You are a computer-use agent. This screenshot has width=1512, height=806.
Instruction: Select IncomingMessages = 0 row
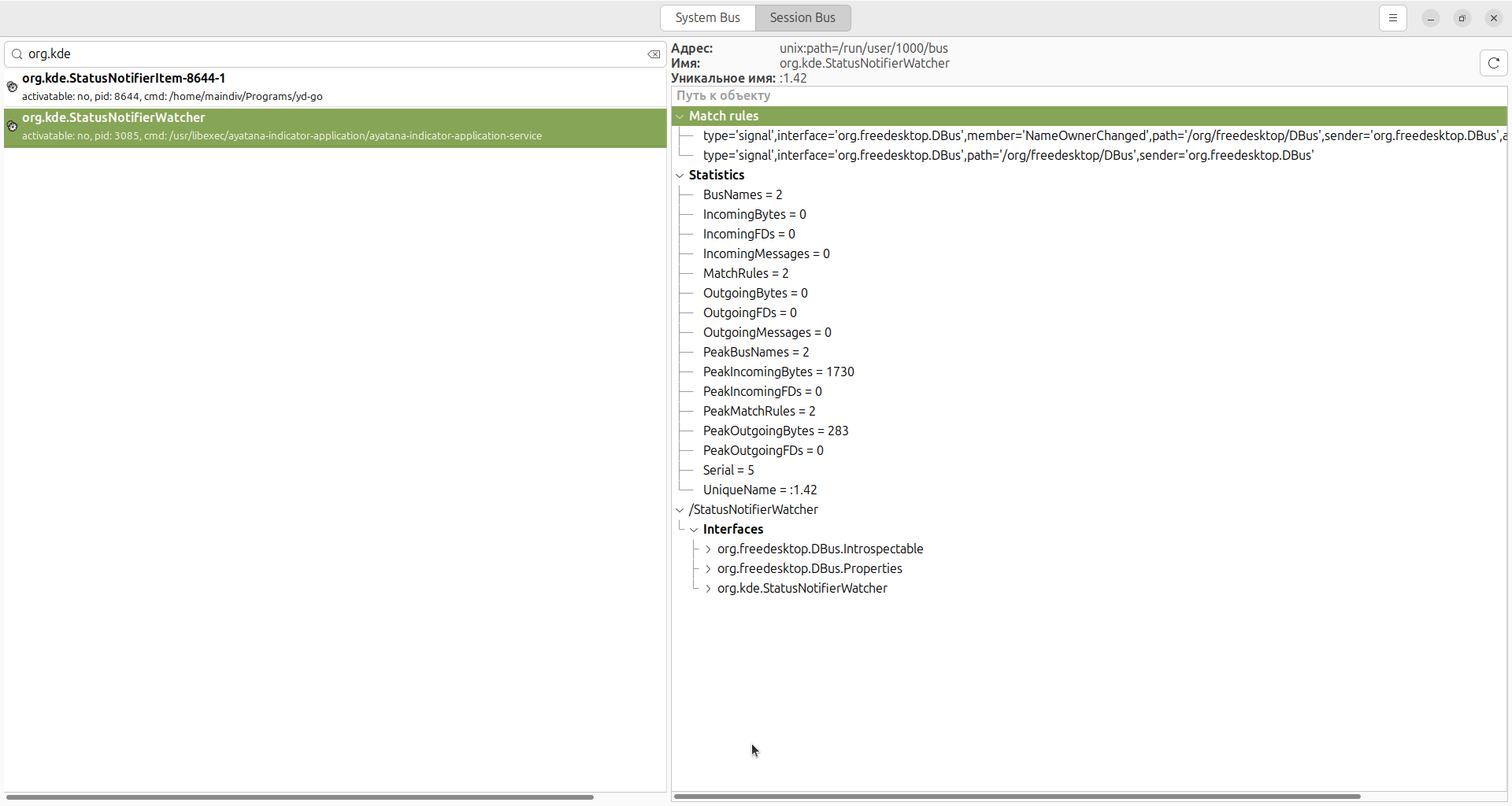(x=1089, y=254)
